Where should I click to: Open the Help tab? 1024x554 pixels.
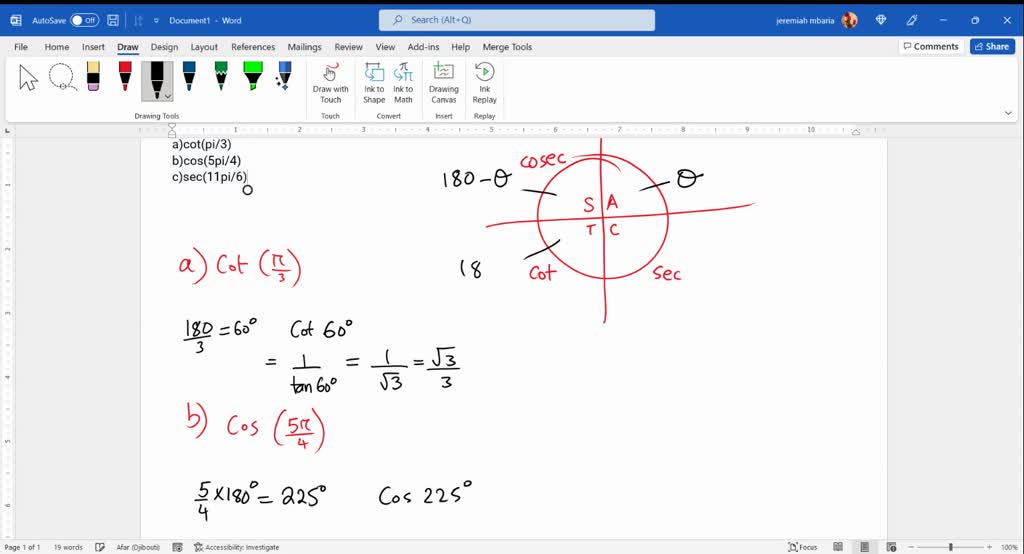tap(460, 47)
